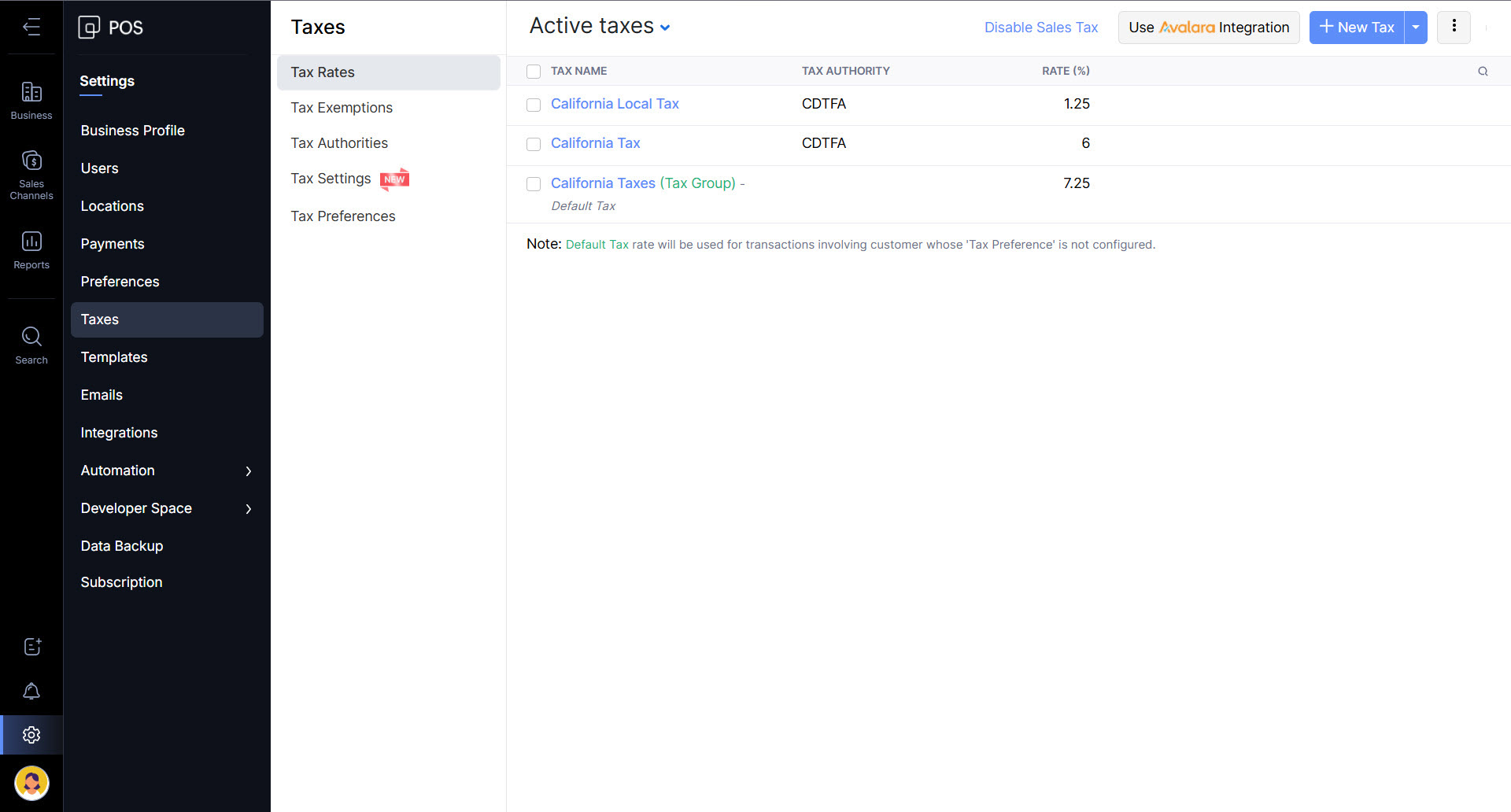Viewport: 1511px width, 812px height.
Task: Select the California Tax row checkbox
Action: pos(534,144)
